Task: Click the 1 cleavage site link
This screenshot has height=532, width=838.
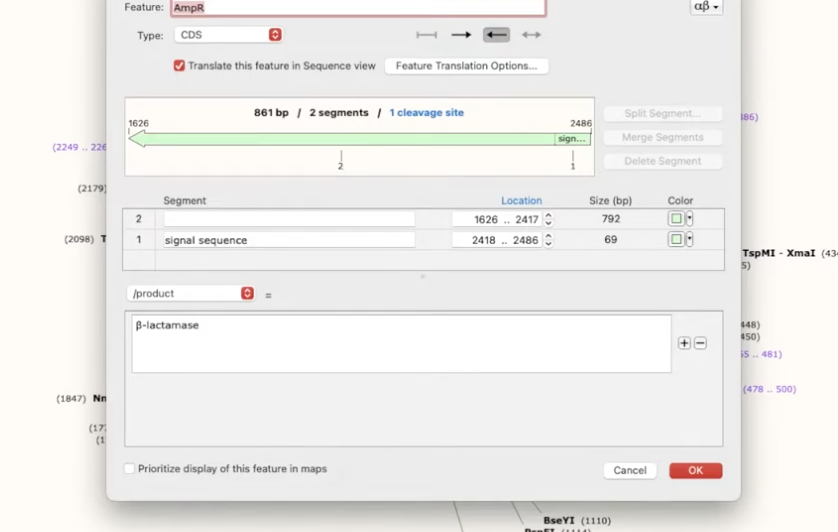Action: [426, 113]
